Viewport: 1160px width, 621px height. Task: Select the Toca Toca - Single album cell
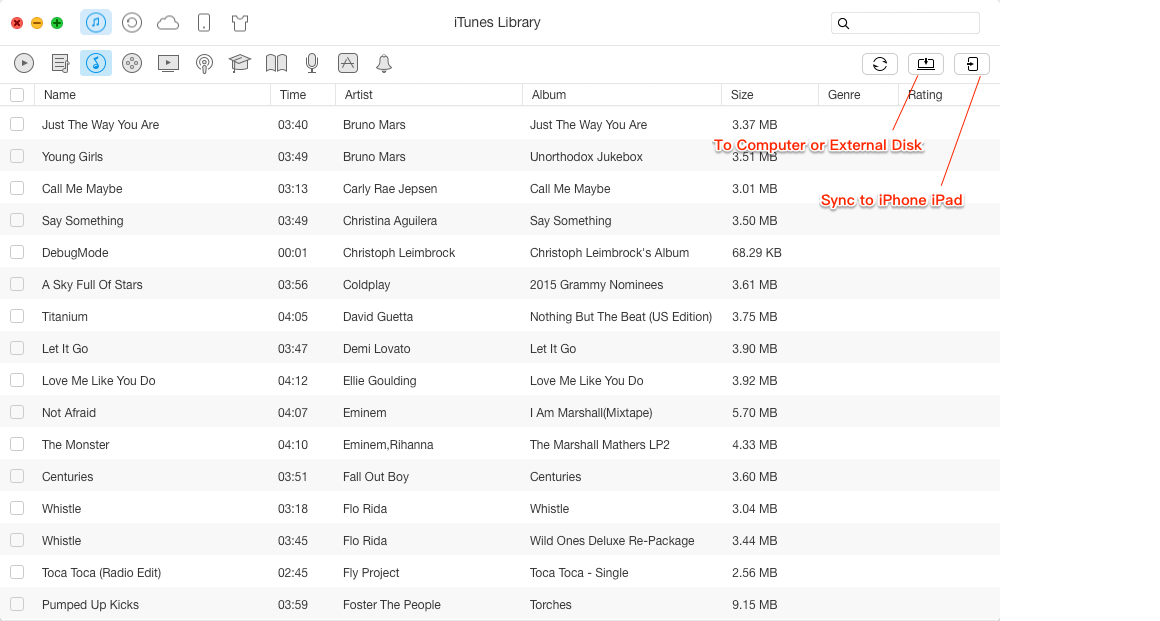(579, 573)
